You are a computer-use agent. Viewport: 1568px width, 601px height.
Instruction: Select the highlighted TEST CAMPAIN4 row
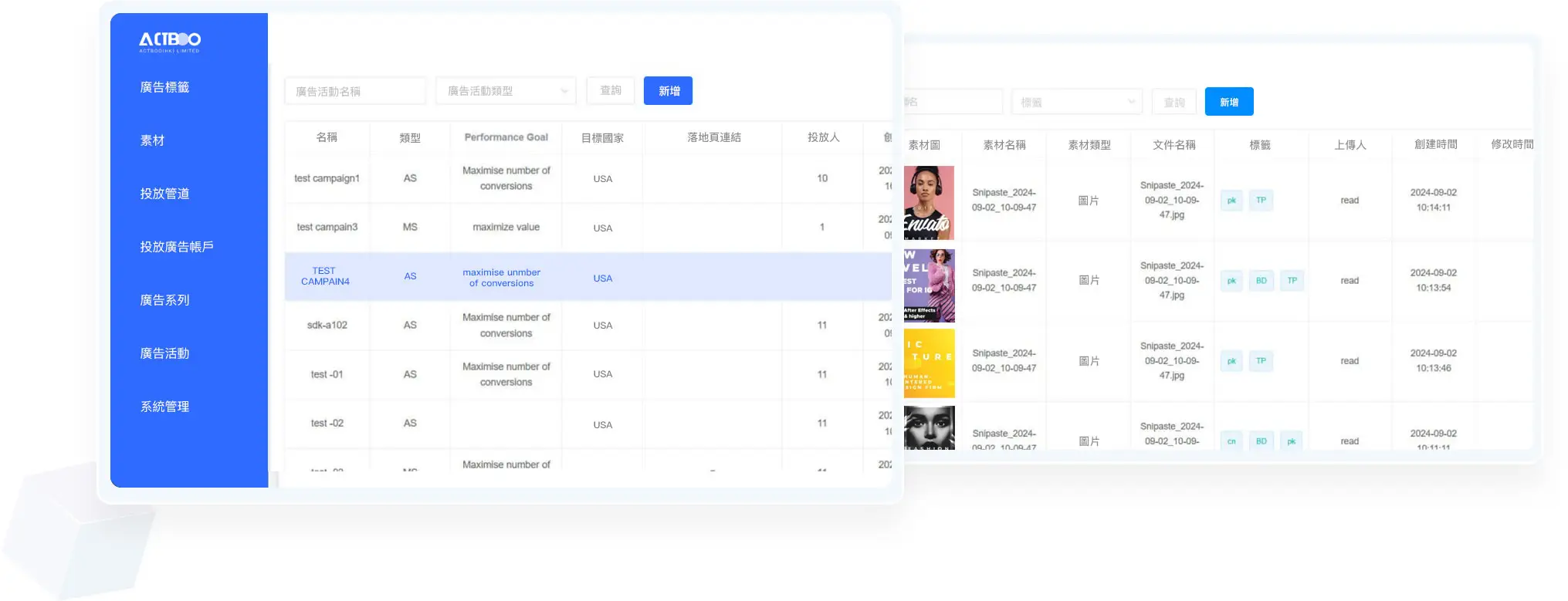point(588,276)
